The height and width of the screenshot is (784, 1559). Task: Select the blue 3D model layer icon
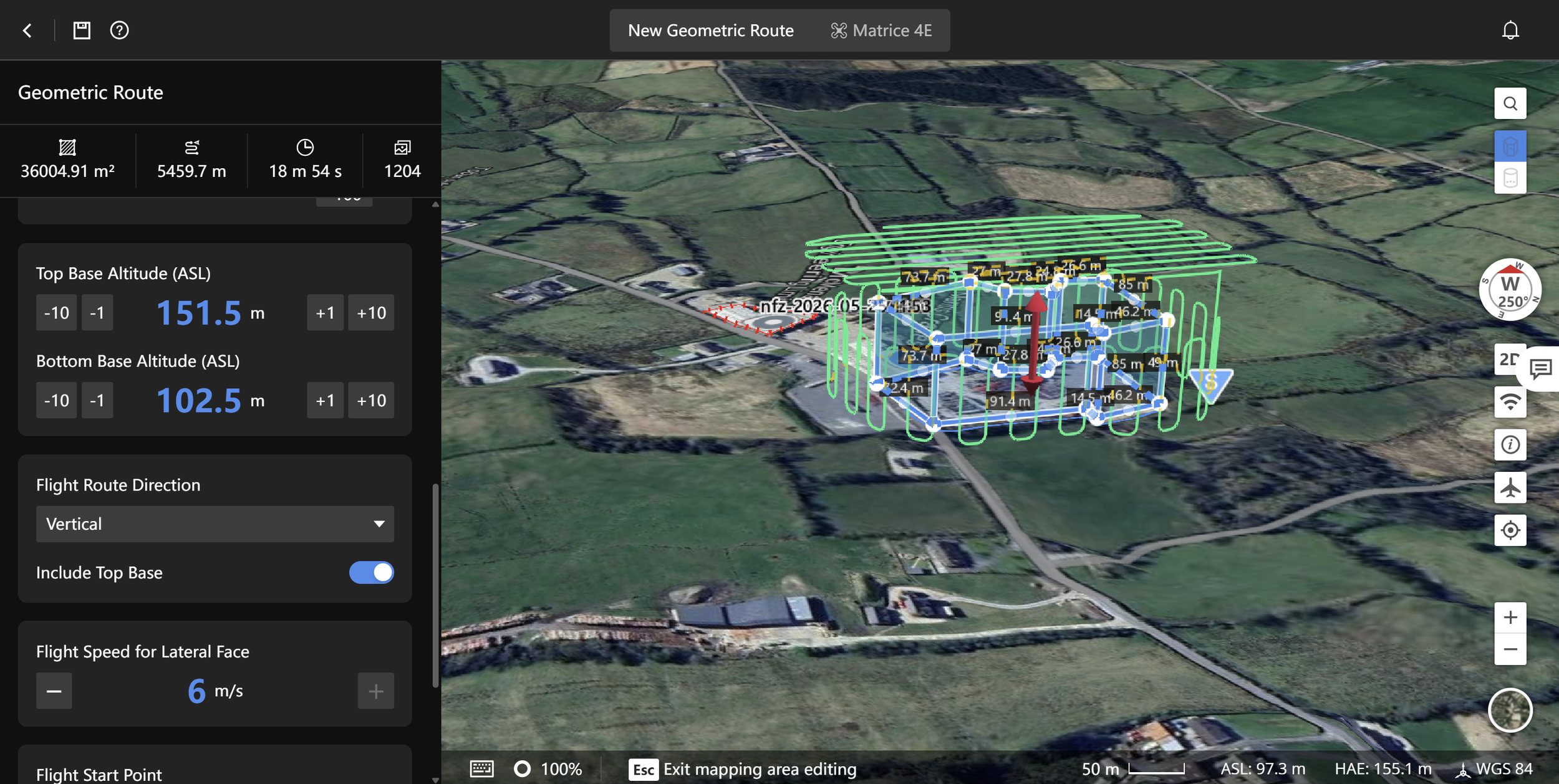coord(1510,146)
